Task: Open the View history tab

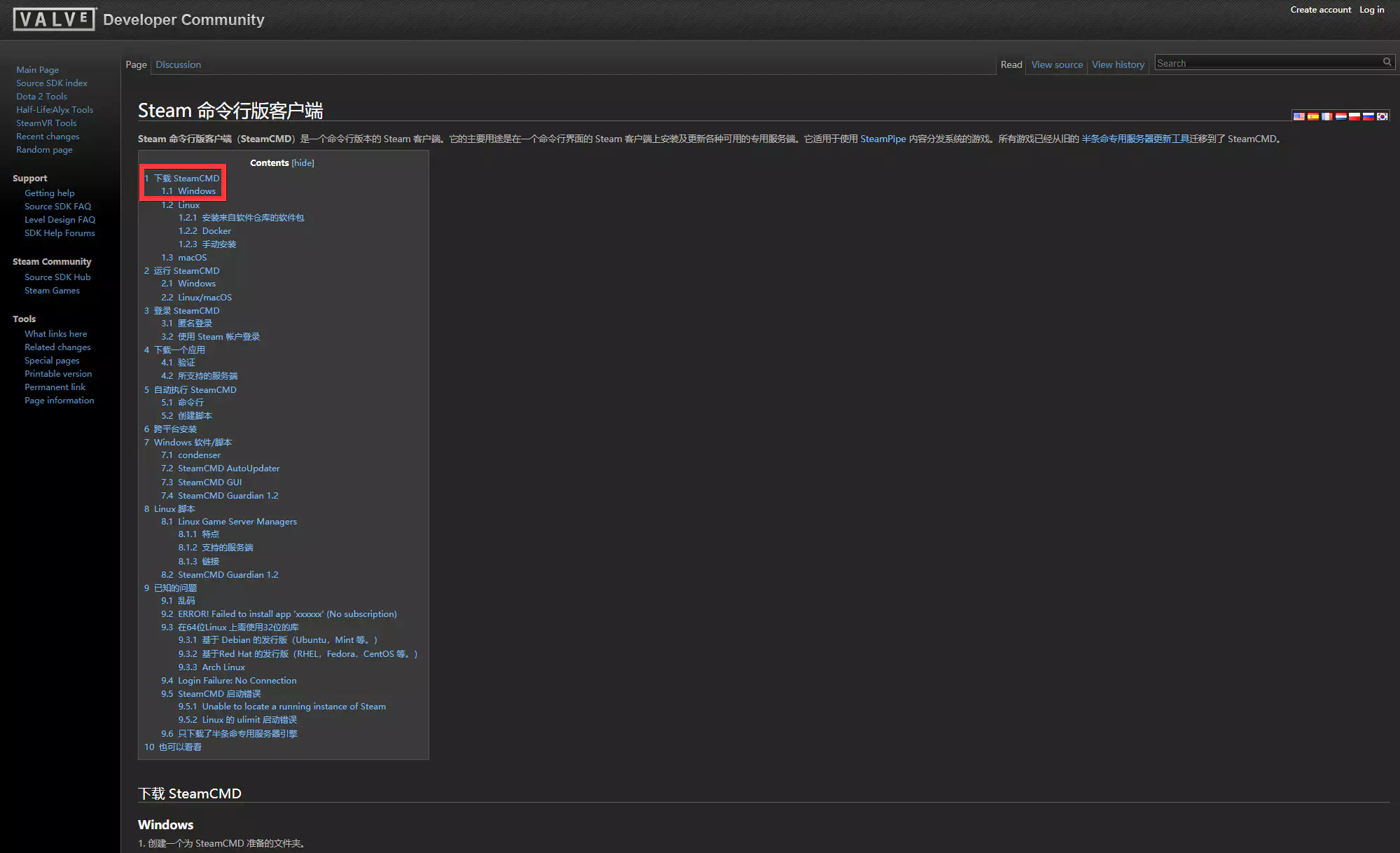Action: click(x=1118, y=64)
